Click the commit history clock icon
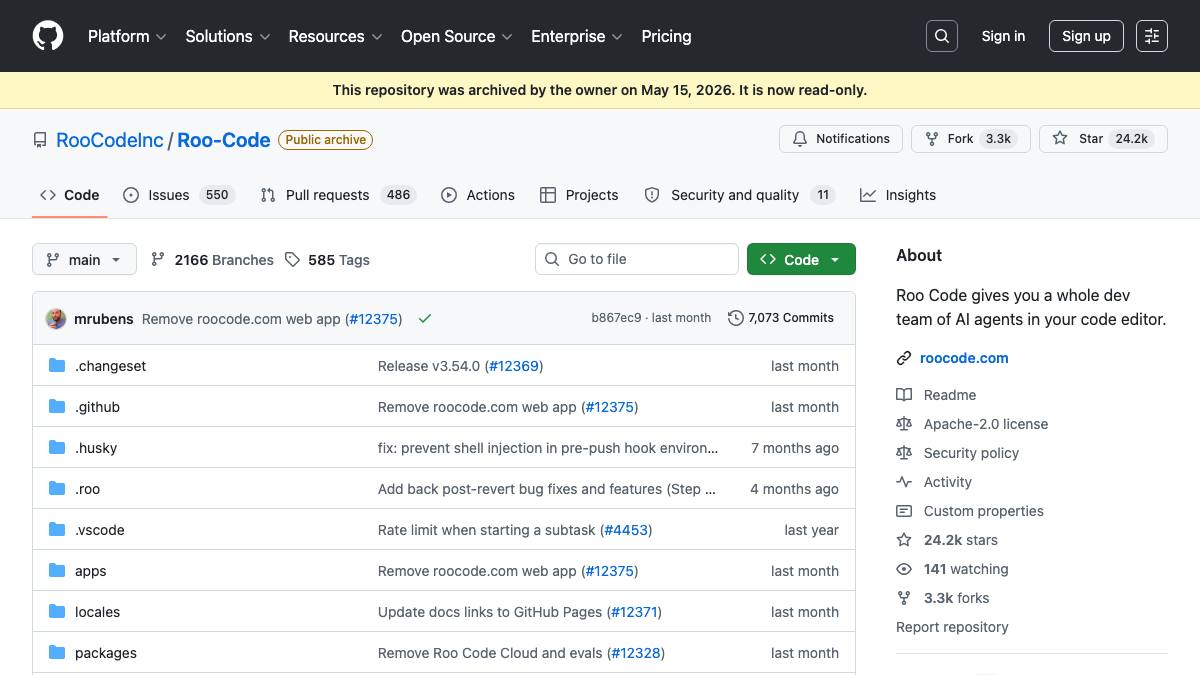 (736, 318)
